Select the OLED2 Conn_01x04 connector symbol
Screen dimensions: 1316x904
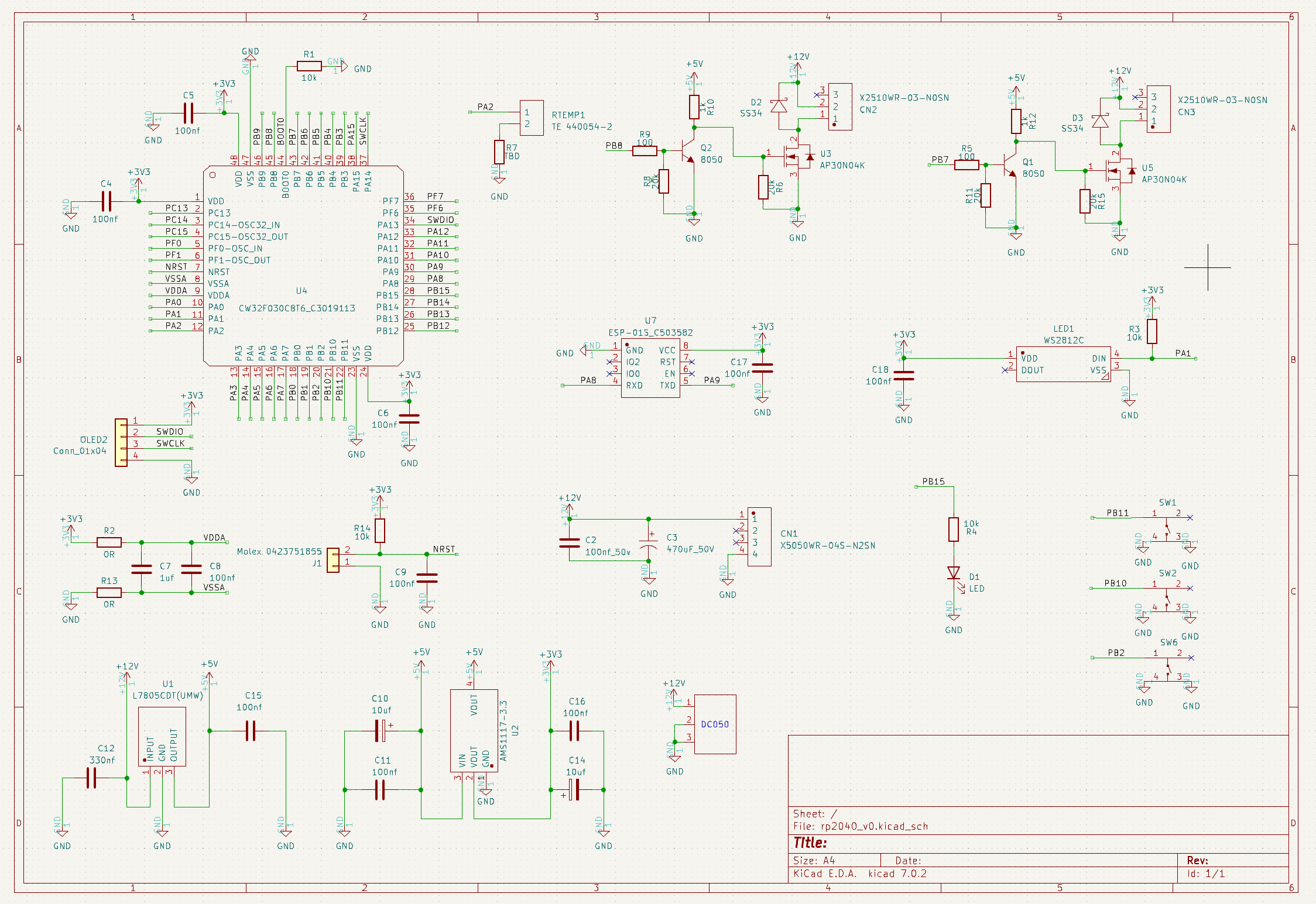[x=121, y=442]
